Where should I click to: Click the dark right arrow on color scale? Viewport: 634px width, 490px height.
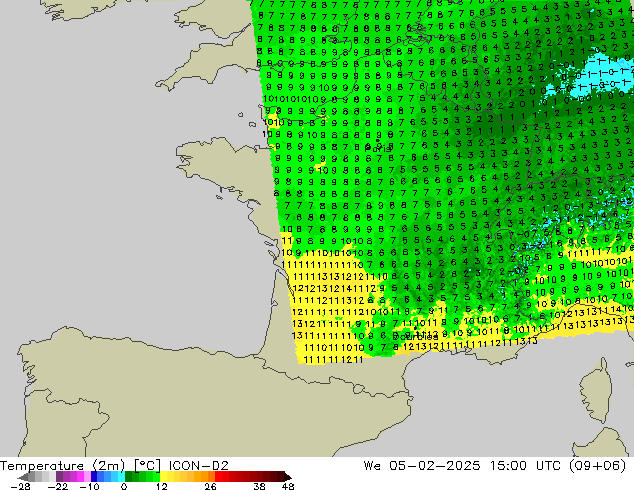pos(288,477)
